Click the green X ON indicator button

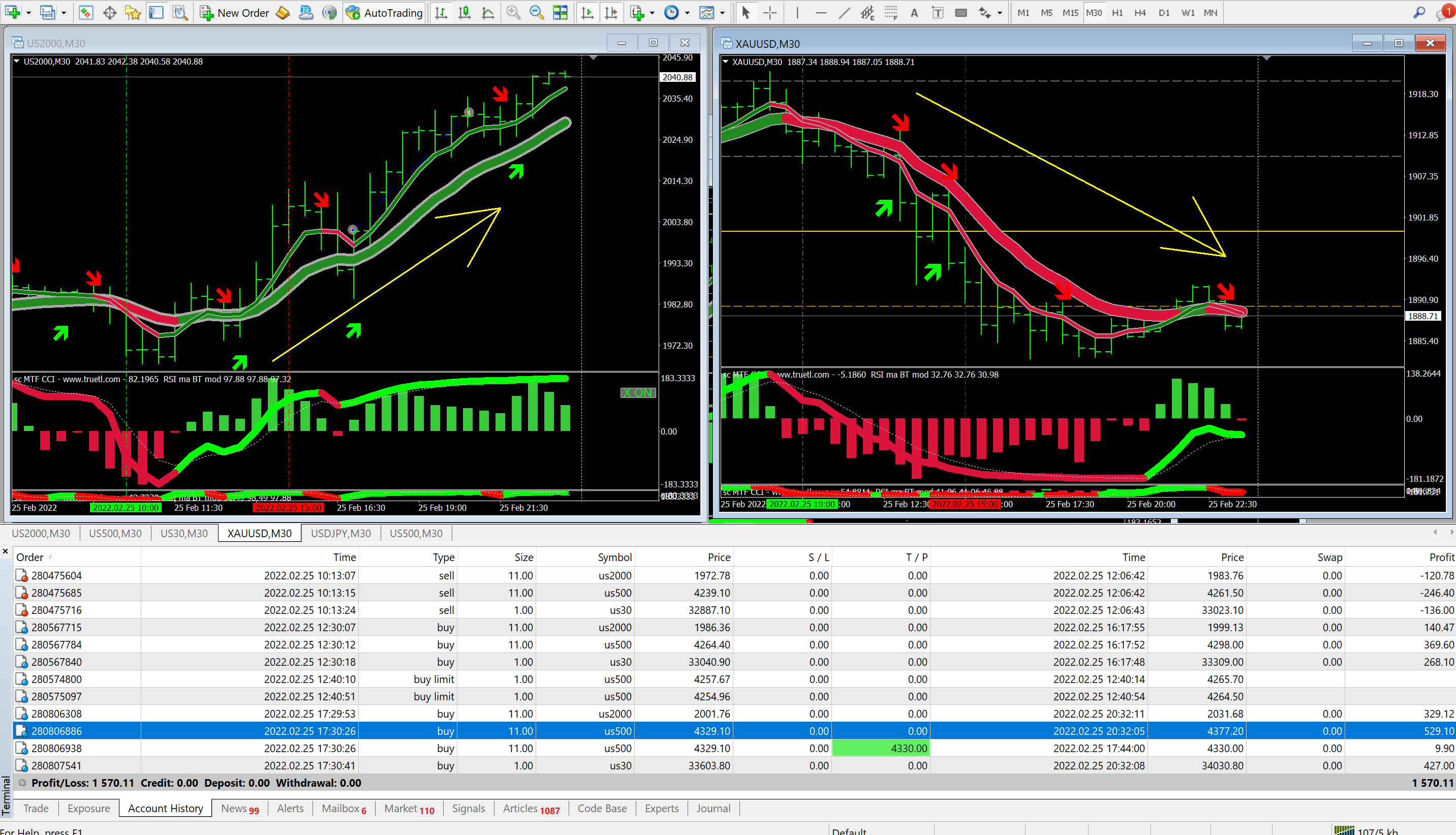pos(638,393)
